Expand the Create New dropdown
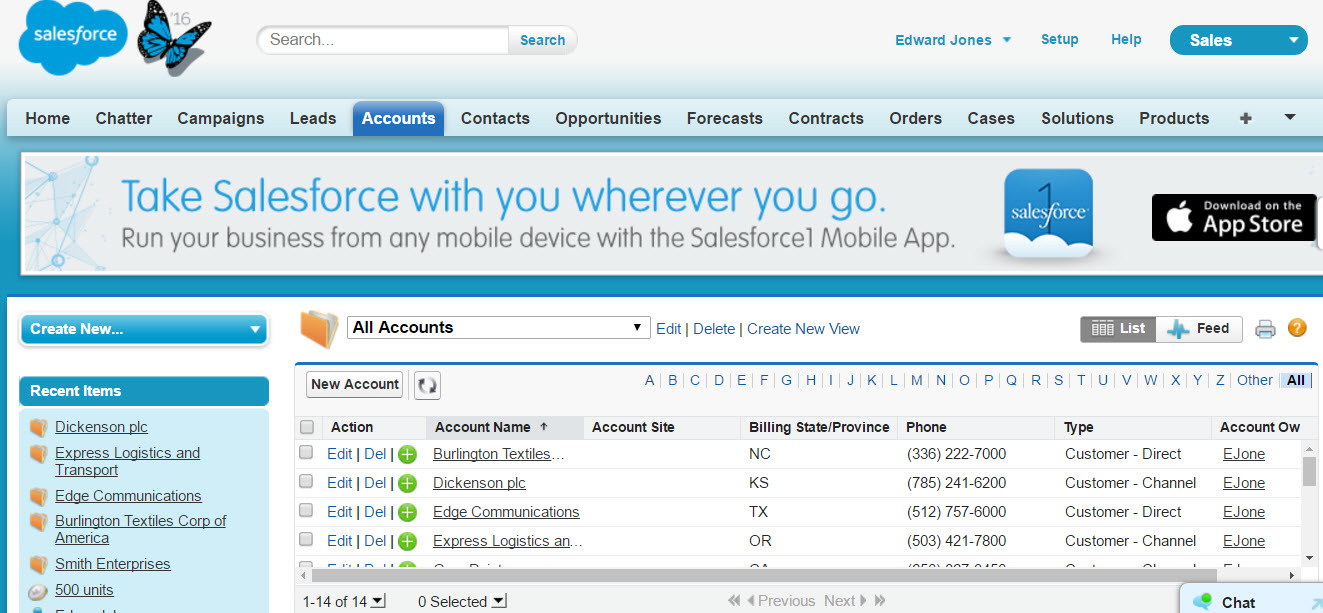Viewport: 1323px width, 613px height. pos(144,329)
